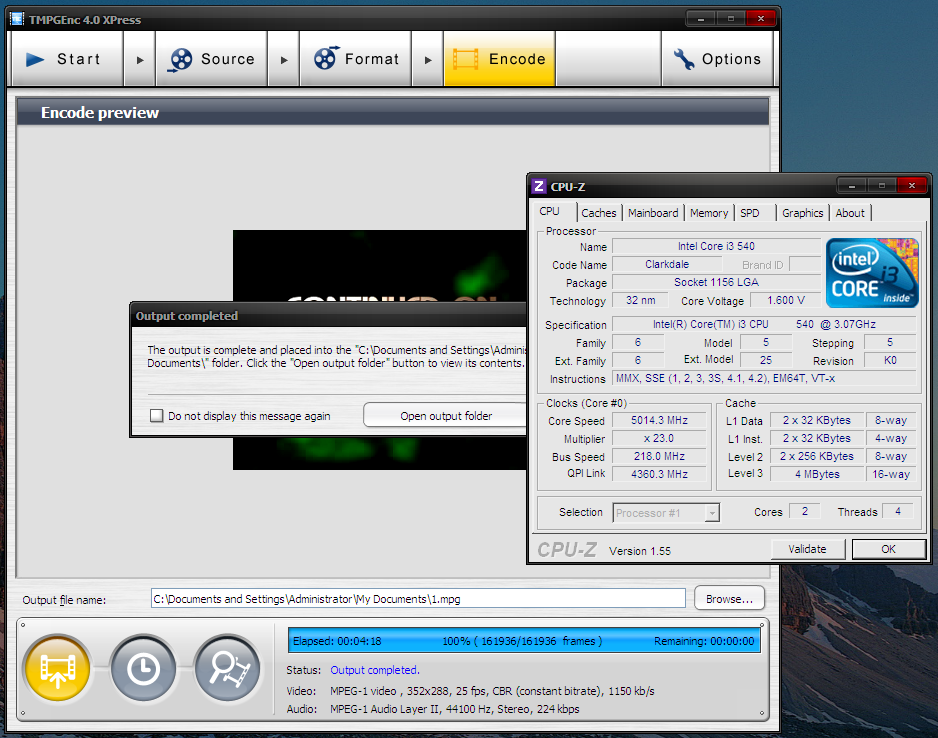The image size is (938, 738).
Task: Click the Intel Core i3 logo badge
Action: (x=872, y=273)
